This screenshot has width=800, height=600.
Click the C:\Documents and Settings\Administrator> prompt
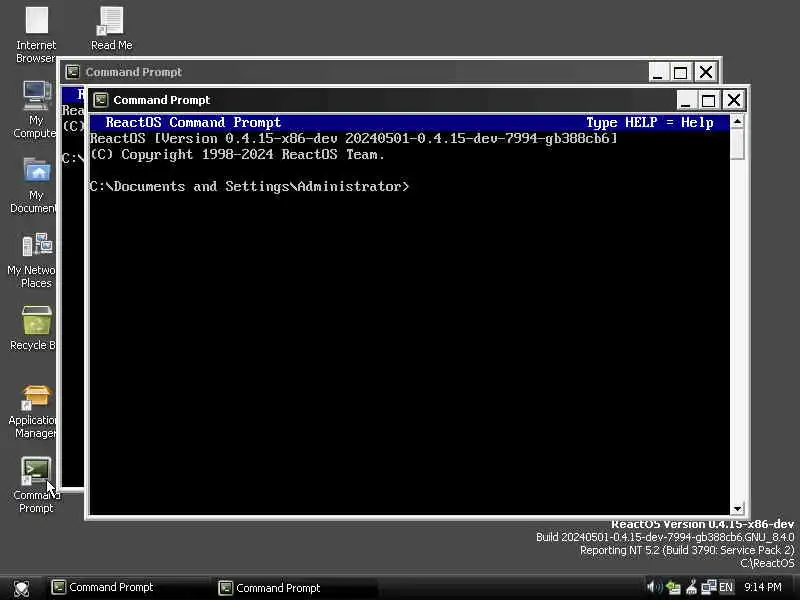pyautogui.click(x=249, y=186)
